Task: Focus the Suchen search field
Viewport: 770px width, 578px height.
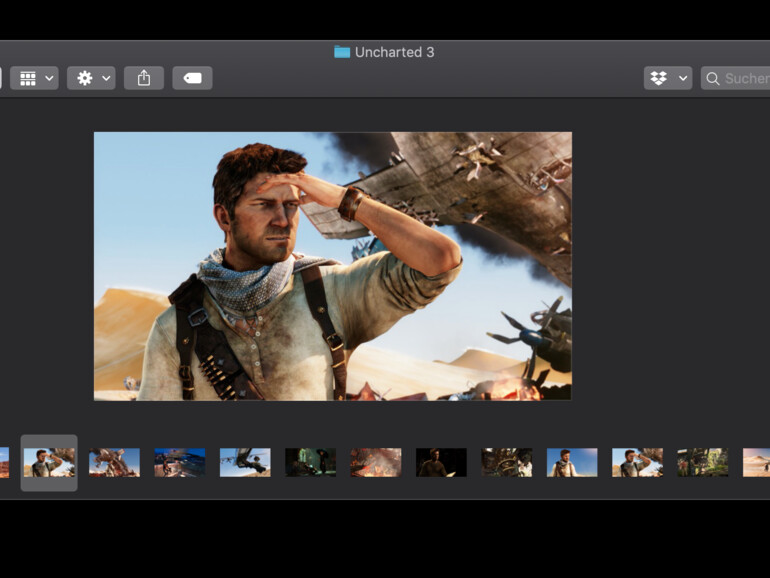Action: tap(735, 78)
